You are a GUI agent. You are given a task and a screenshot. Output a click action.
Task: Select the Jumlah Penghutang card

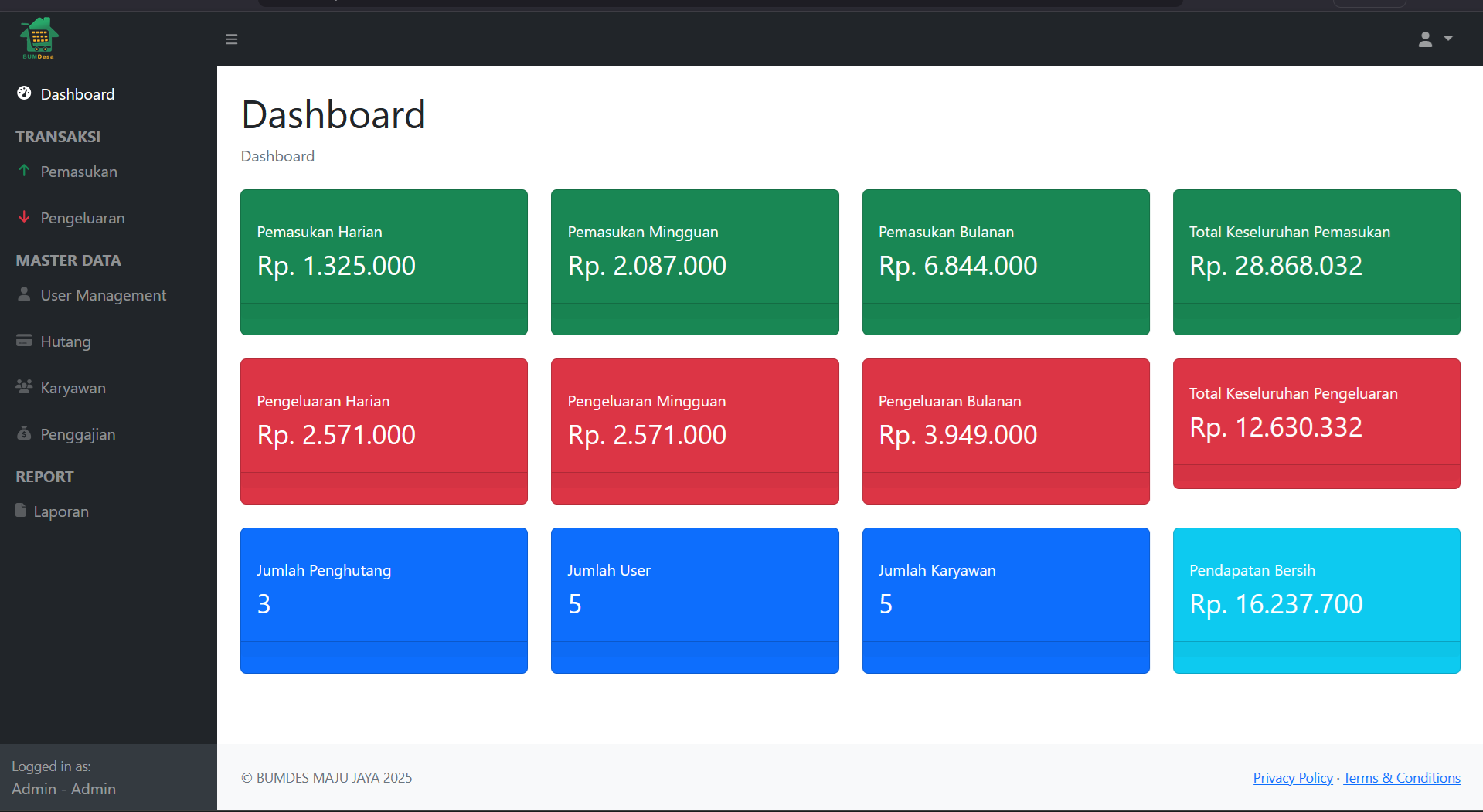pyautogui.click(x=384, y=600)
